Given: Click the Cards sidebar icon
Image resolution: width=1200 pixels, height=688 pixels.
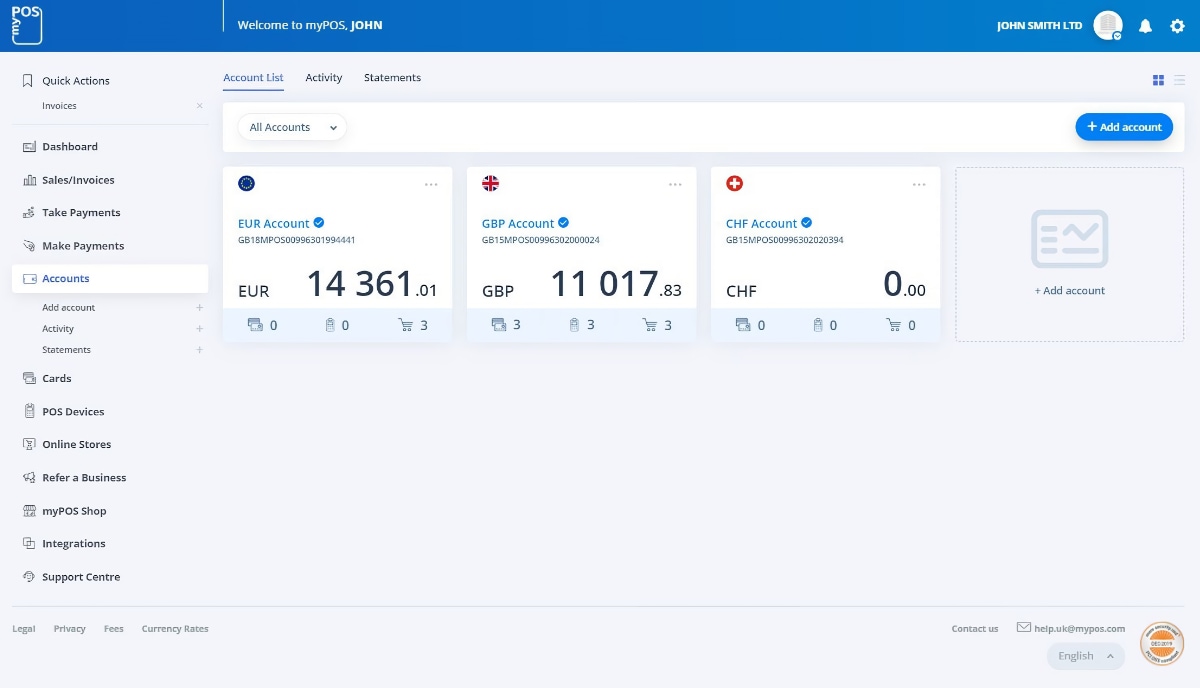Looking at the screenshot, I should pos(29,379).
